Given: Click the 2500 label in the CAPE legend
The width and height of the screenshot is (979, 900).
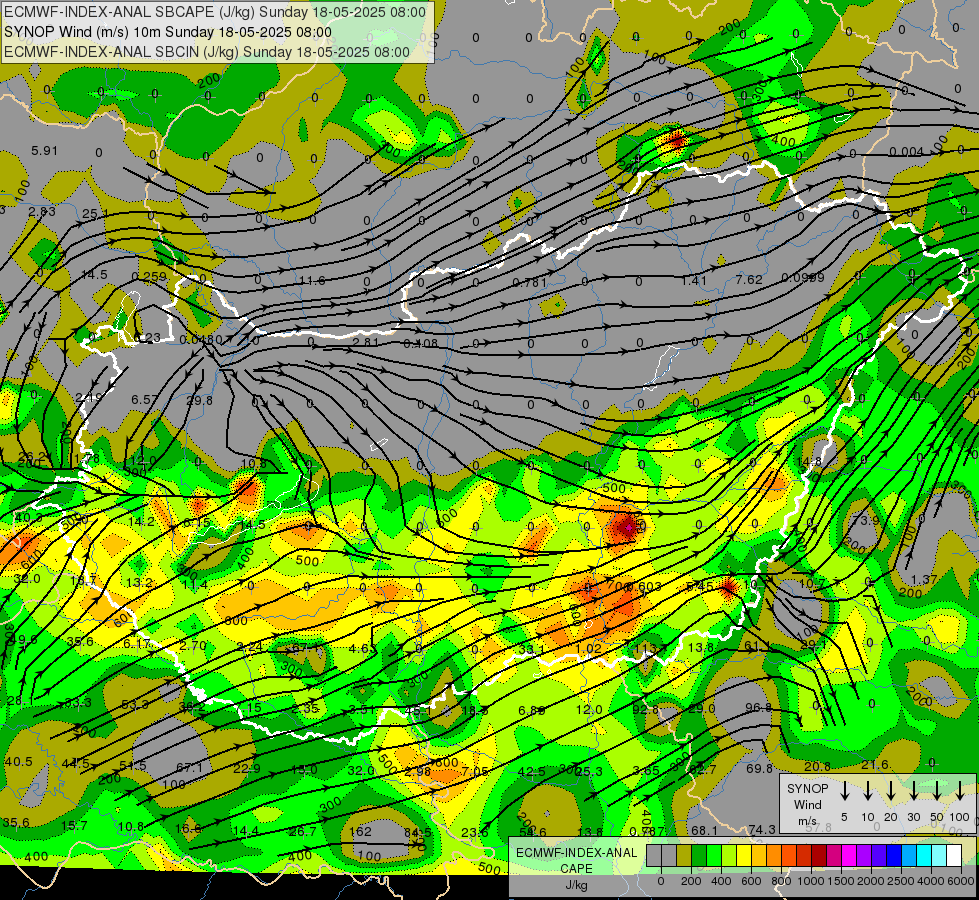Looking at the screenshot, I should (901, 881).
